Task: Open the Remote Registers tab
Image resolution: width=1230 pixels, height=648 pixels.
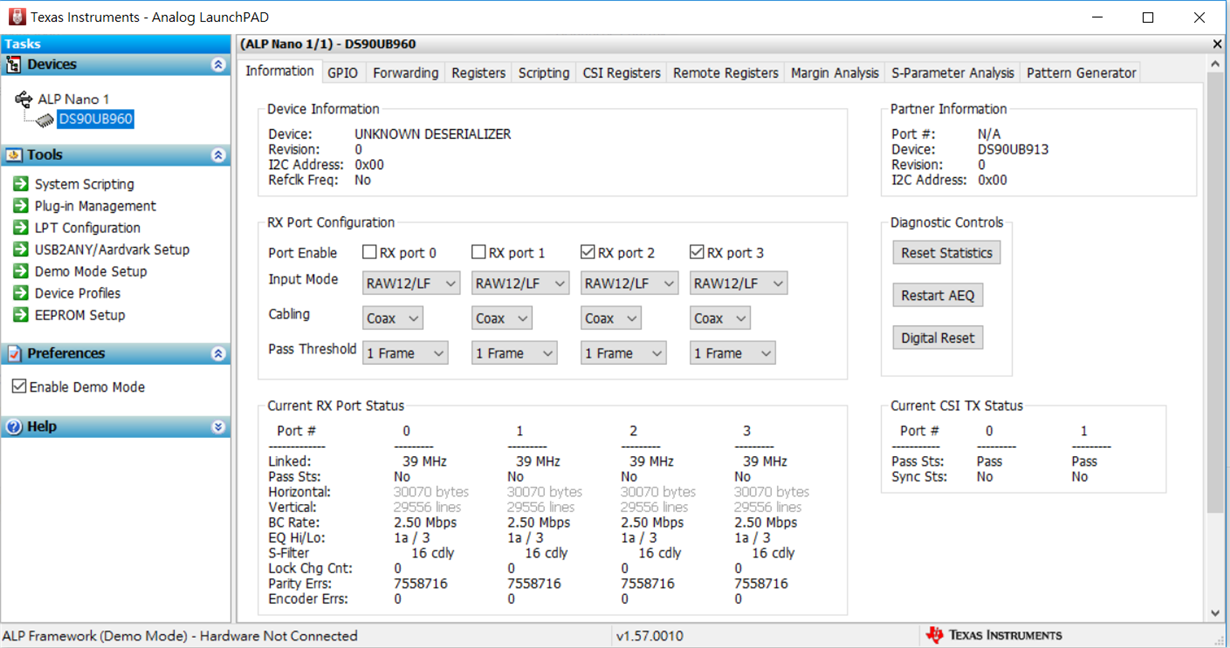Action: [x=726, y=73]
